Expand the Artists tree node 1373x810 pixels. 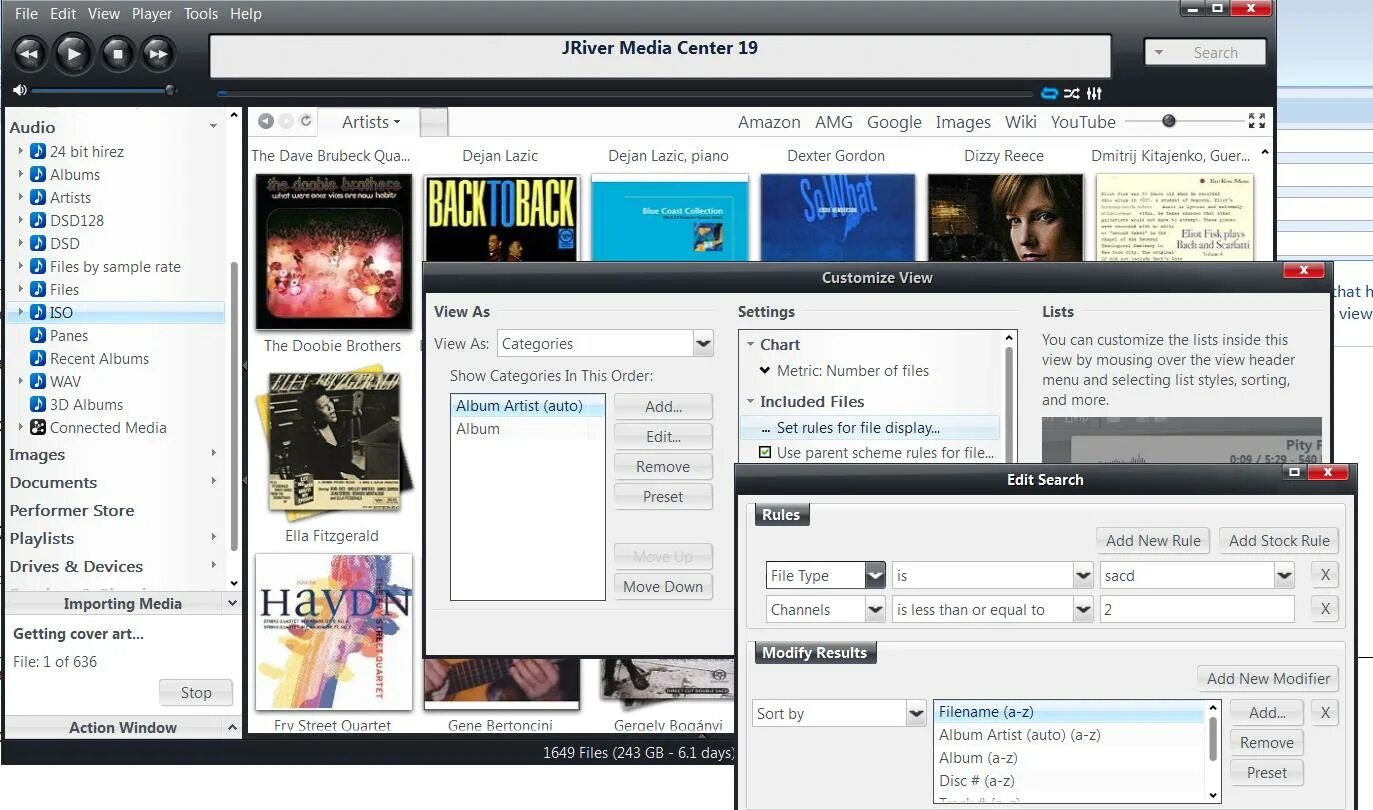tap(20, 197)
